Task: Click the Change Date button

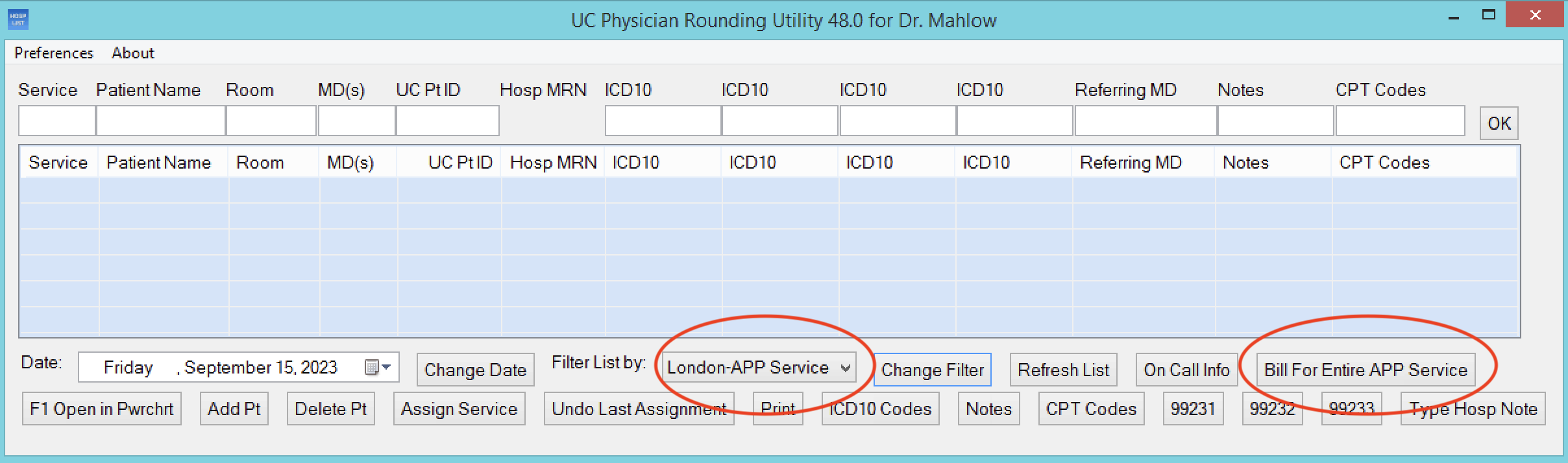Action: (x=475, y=370)
